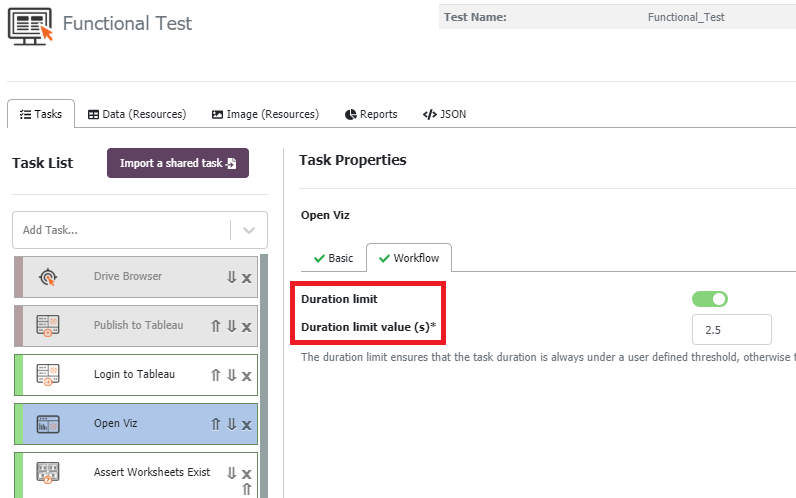Click Import a shared task button
This screenshot has width=796, height=498.
coord(177,163)
